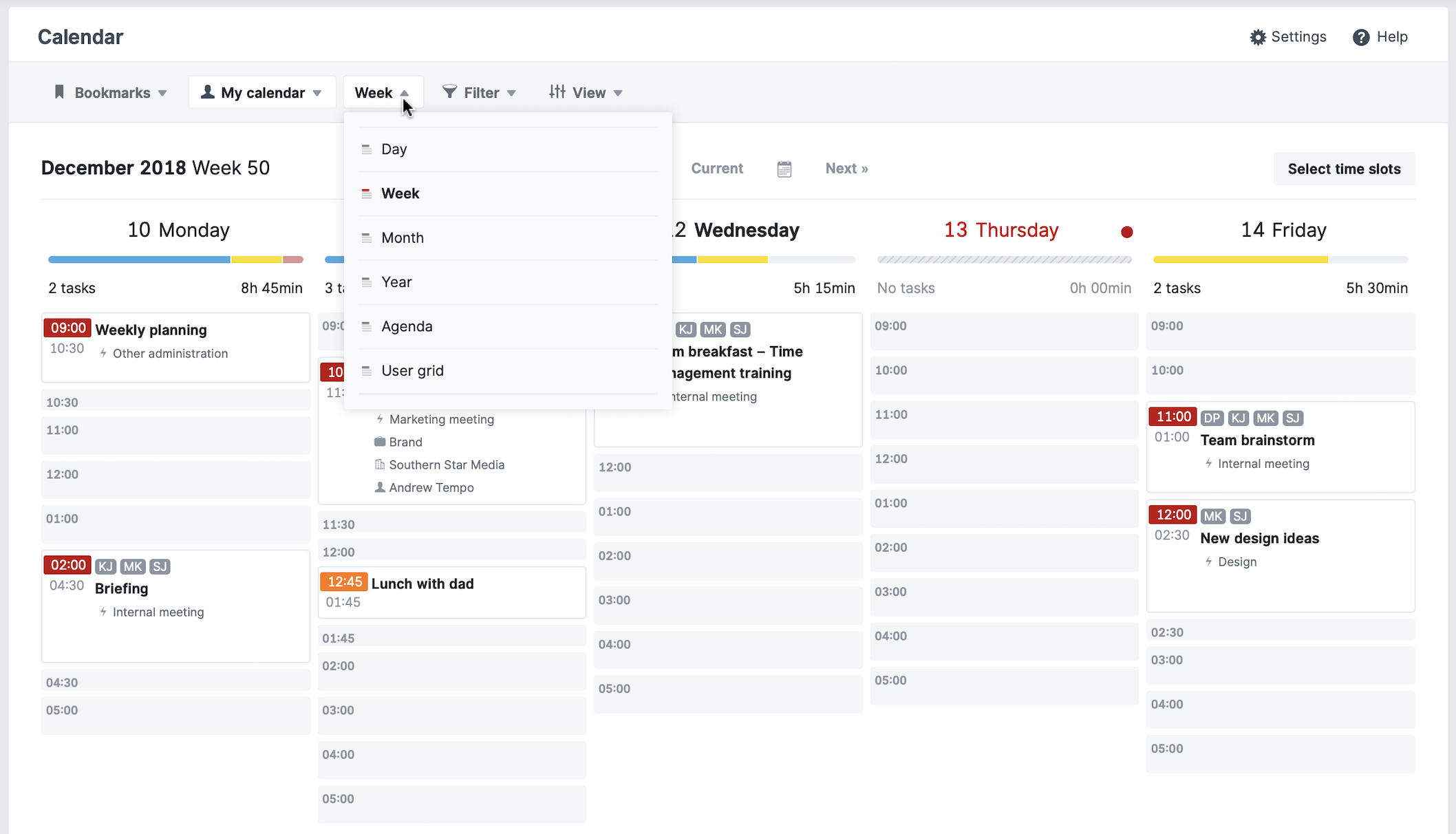Click Friday's yellow workload bar
The width and height of the screenshot is (1456, 834).
point(1241,259)
